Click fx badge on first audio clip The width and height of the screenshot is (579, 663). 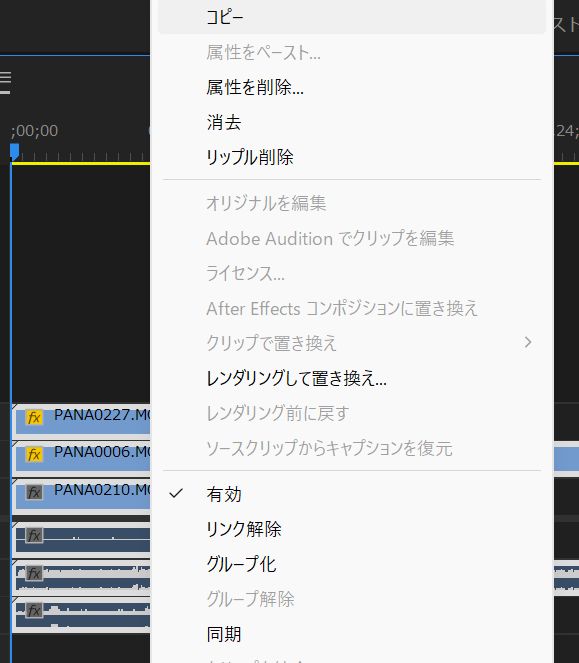[x=34, y=535]
